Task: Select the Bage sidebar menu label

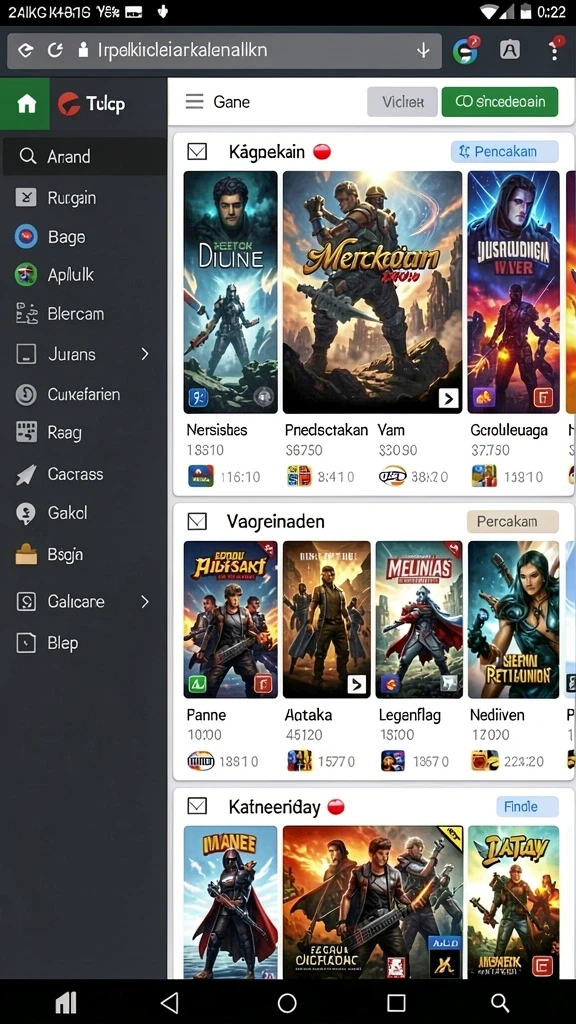Action: coord(67,237)
